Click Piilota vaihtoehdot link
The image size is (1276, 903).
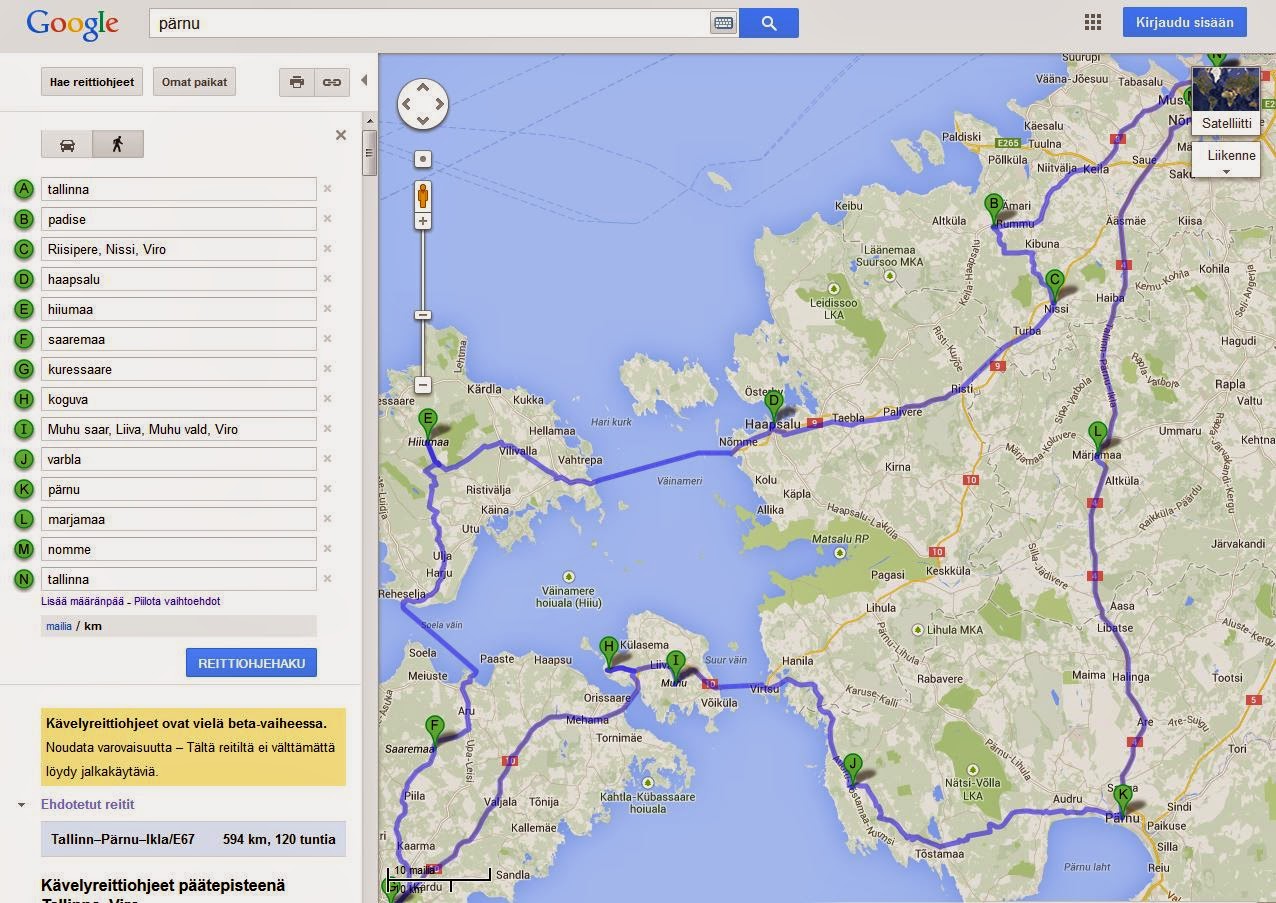177,601
